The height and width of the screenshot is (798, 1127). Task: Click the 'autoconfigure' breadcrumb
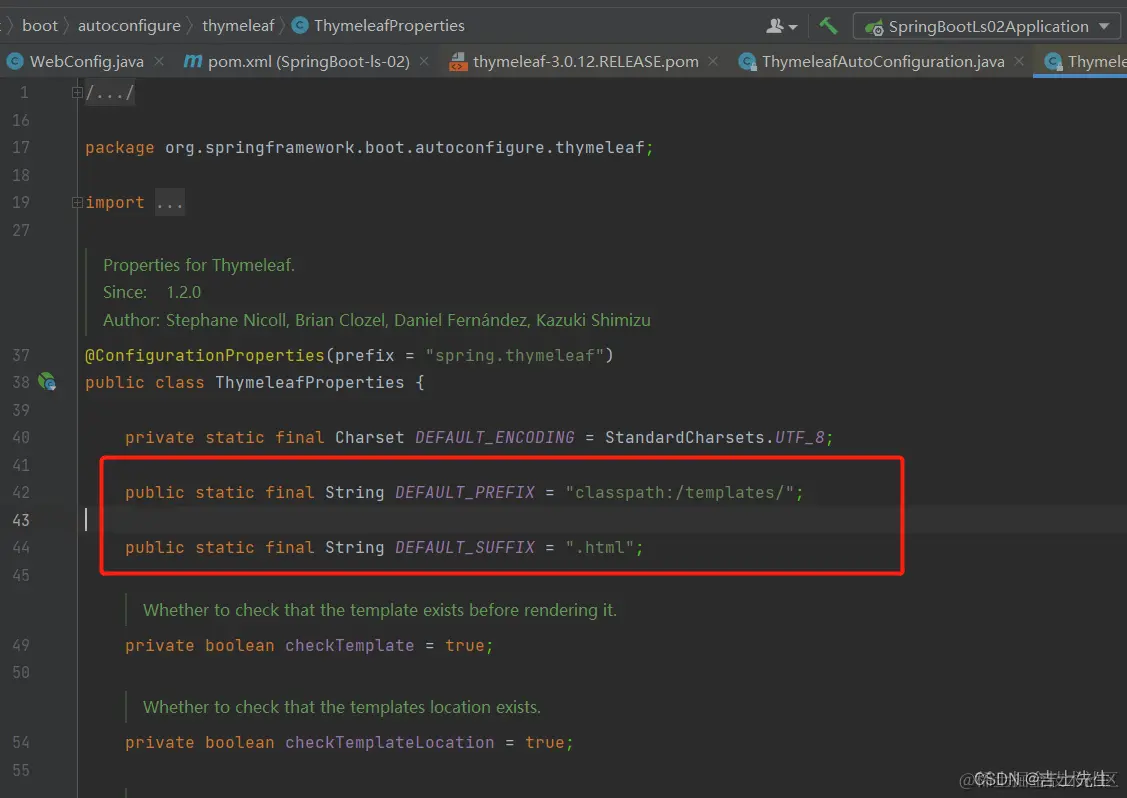point(129,26)
